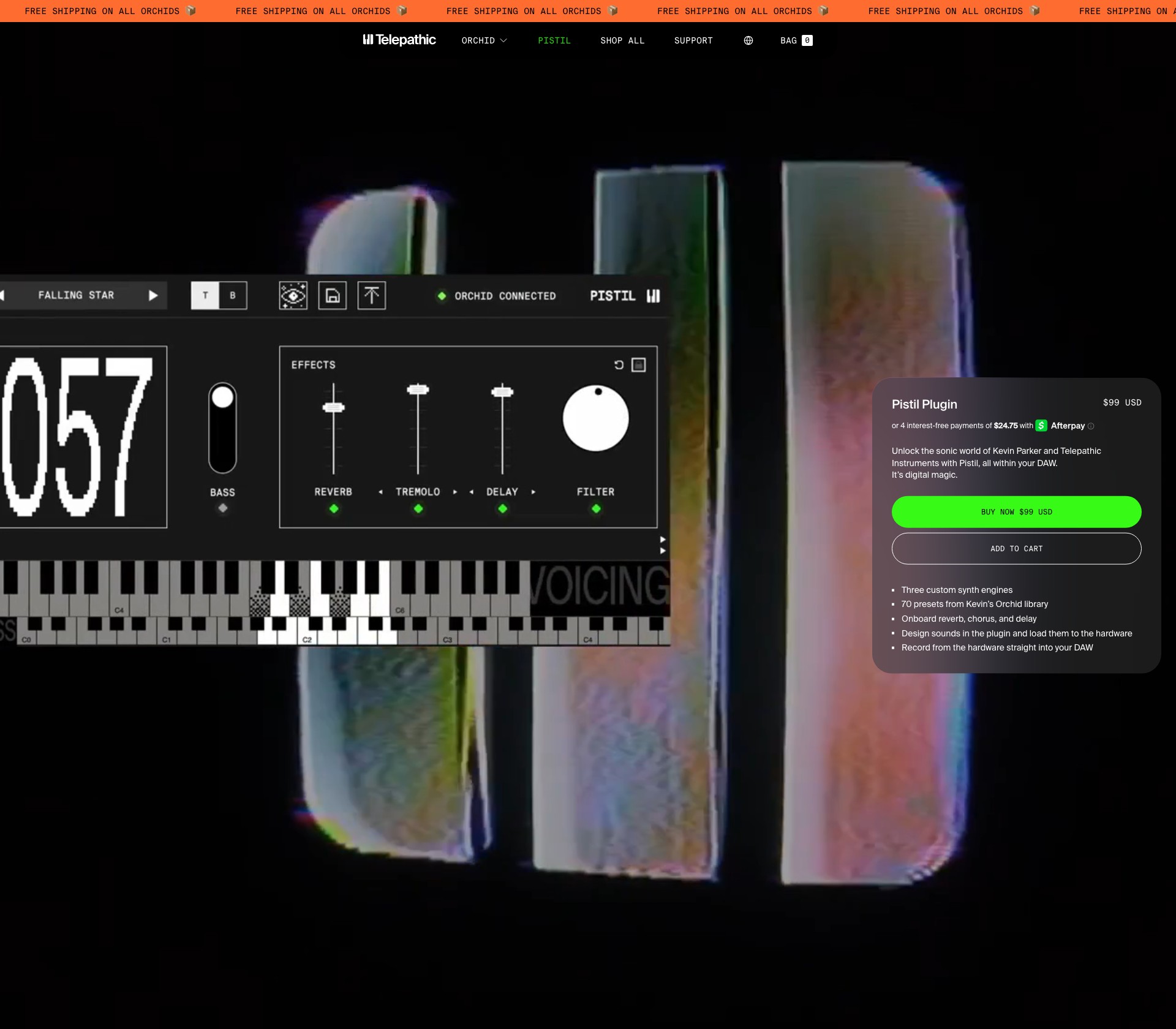
Task: Open the Telepathic logo home link
Action: (x=399, y=40)
